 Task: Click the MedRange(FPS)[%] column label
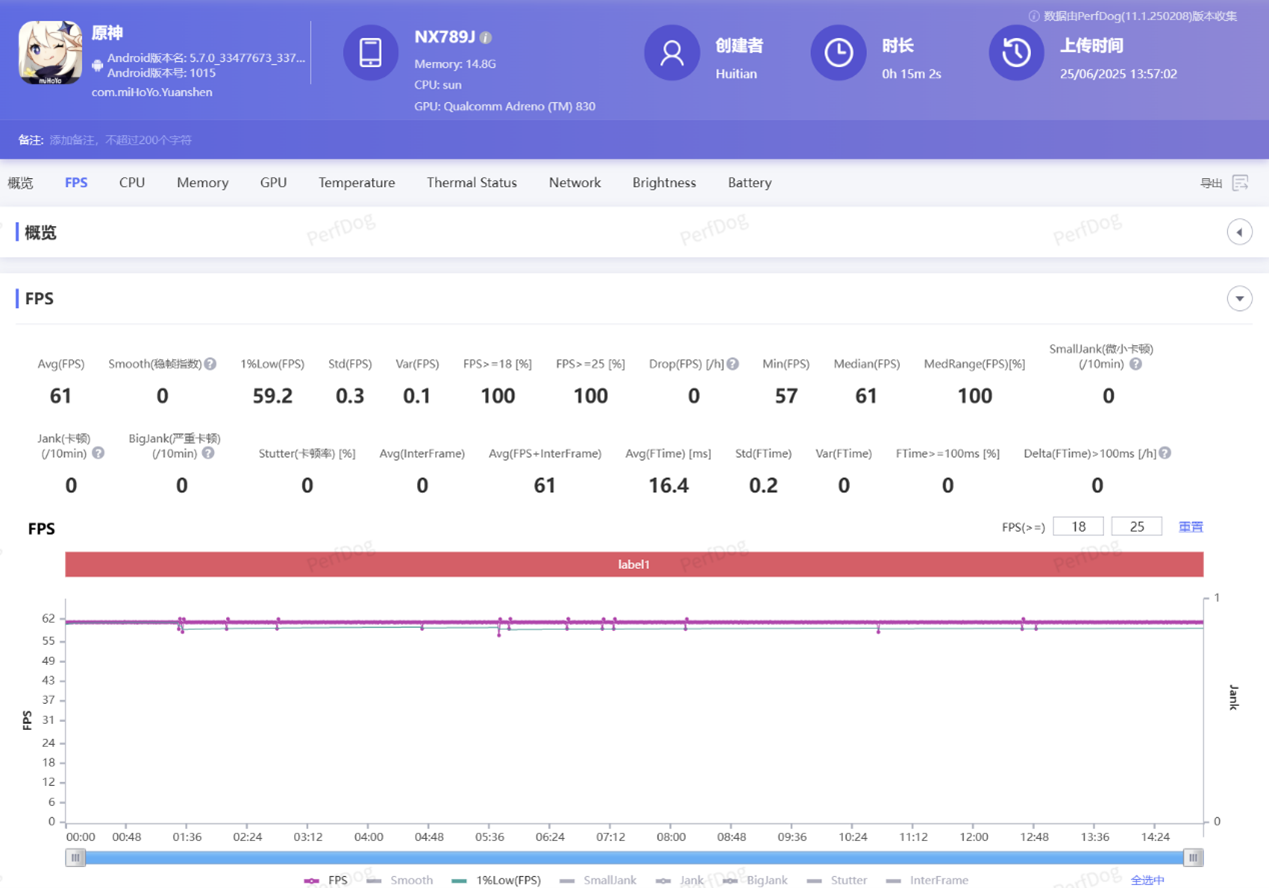pos(975,364)
